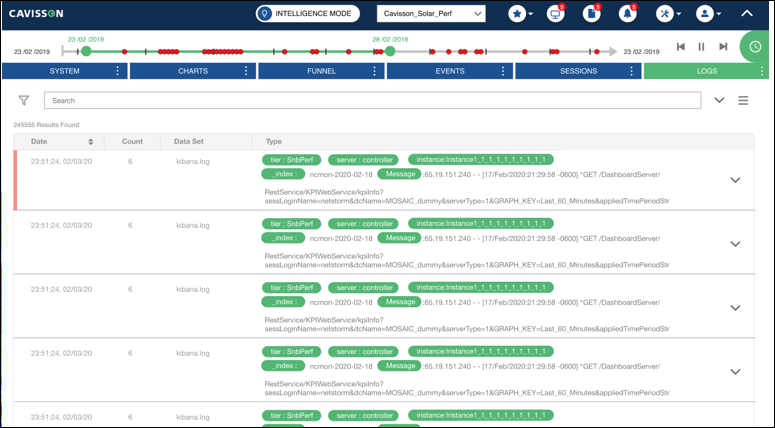Select the 245555 Results Found text
Image resolution: width=775 pixels, height=428 pixels.
click(x=46, y=125)
